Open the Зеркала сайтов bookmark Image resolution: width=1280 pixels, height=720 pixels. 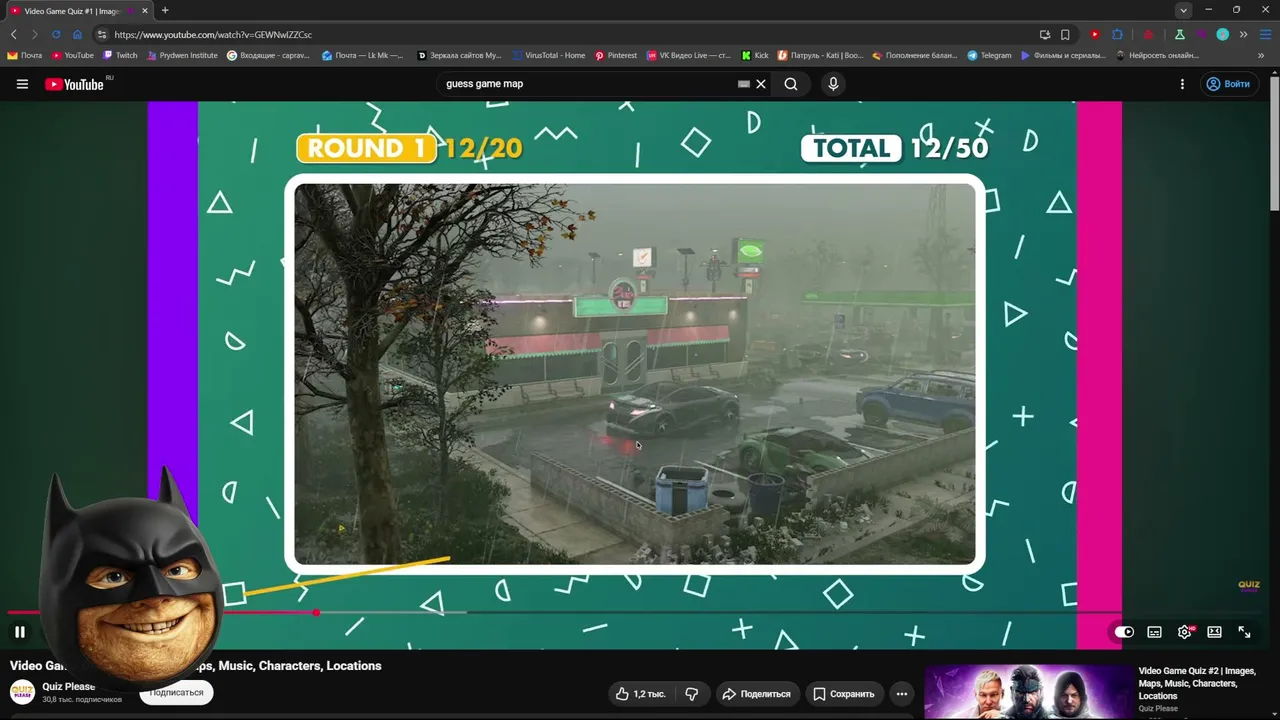click(x=459, y=56)
